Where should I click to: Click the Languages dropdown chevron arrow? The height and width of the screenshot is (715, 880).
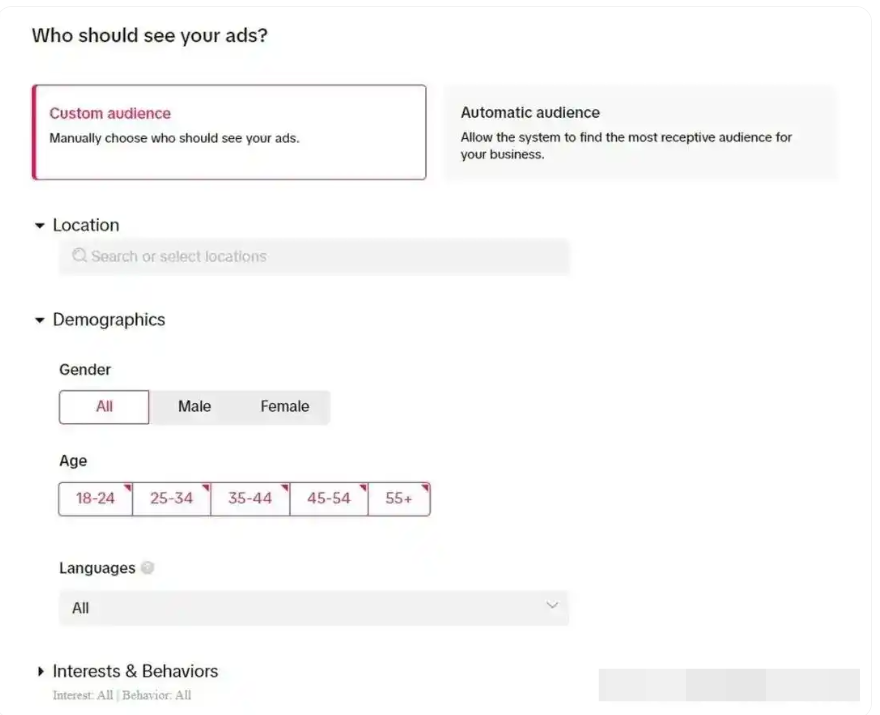click(x=551, y=606)
